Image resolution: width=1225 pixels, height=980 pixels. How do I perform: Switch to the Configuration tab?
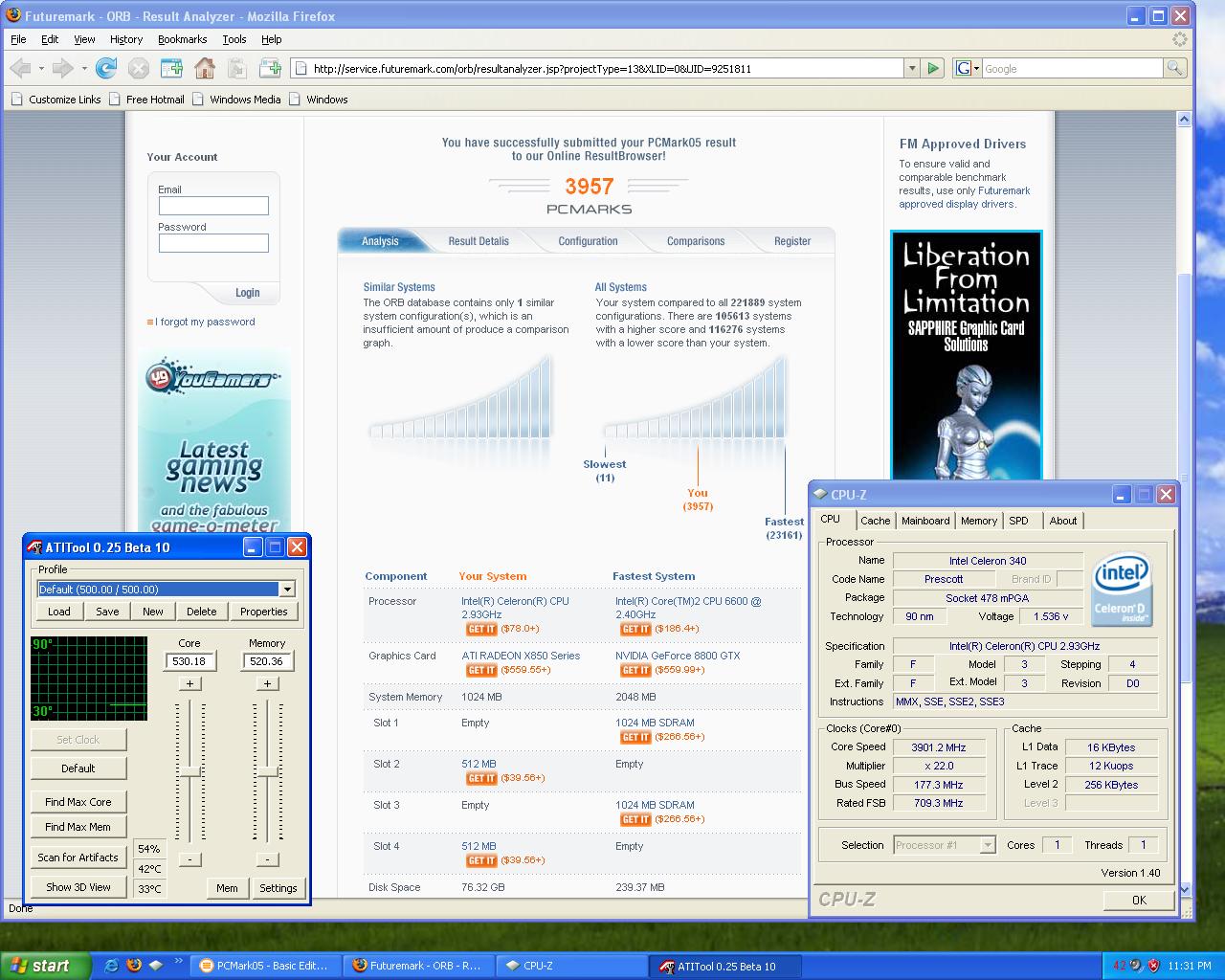pos(588,241)
